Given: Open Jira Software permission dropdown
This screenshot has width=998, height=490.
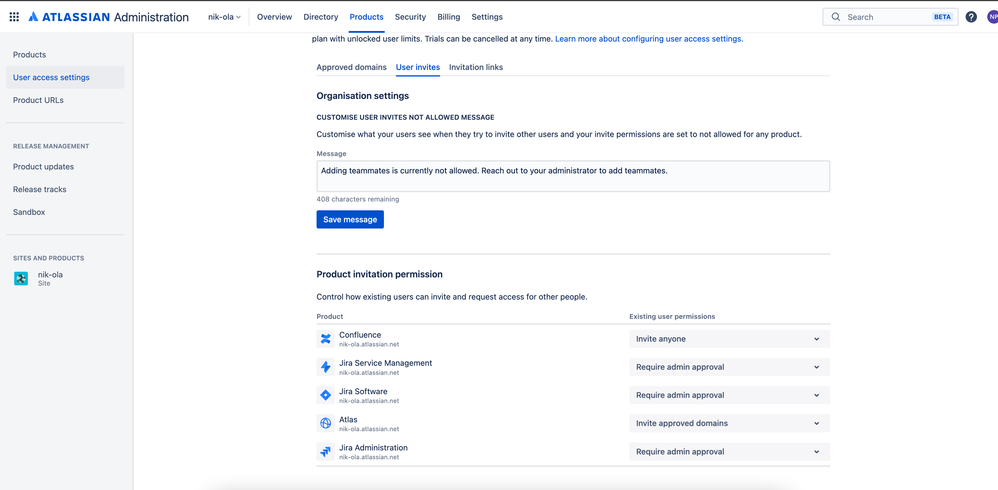Looking at the screenshot, I should coord(729,395).
